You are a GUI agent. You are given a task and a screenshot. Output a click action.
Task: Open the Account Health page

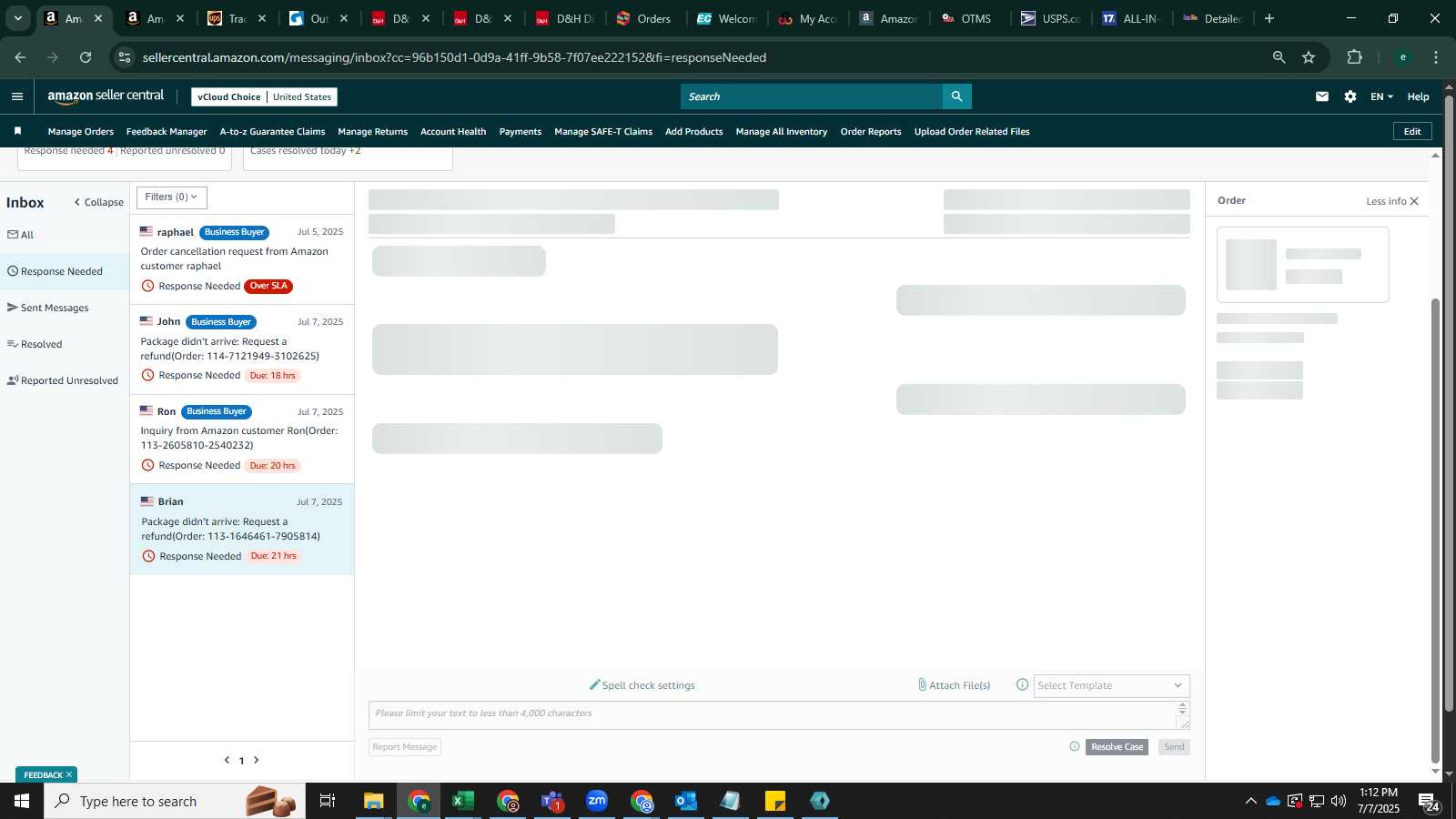click(x=453, y=131)
